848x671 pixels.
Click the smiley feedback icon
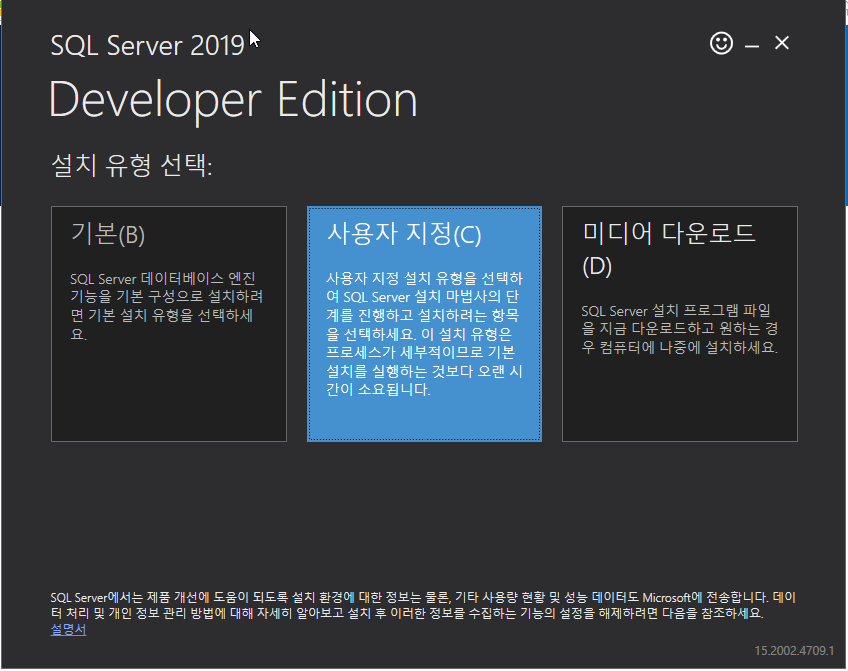(721, 43)
